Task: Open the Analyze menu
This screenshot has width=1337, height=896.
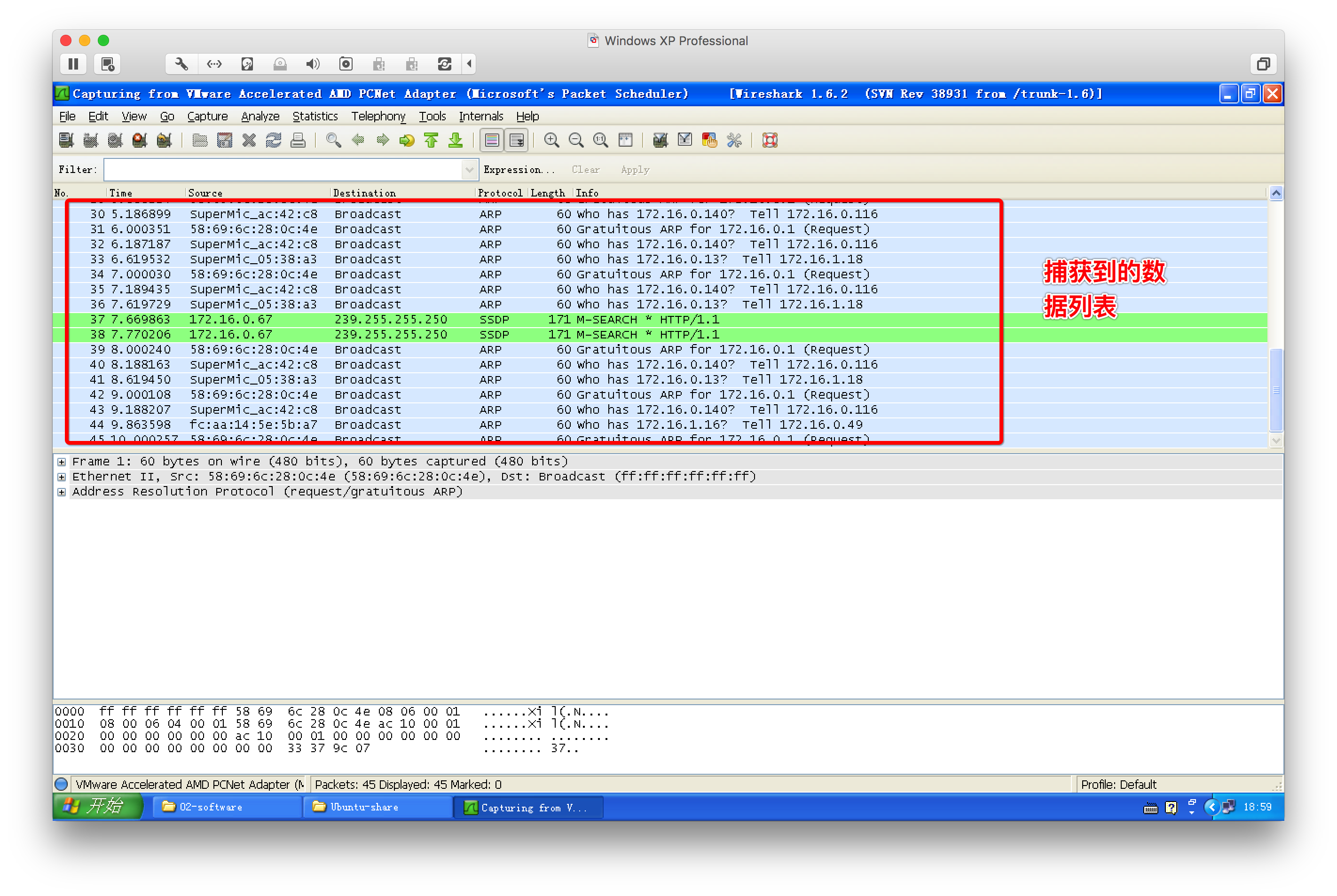Action: 260,117
